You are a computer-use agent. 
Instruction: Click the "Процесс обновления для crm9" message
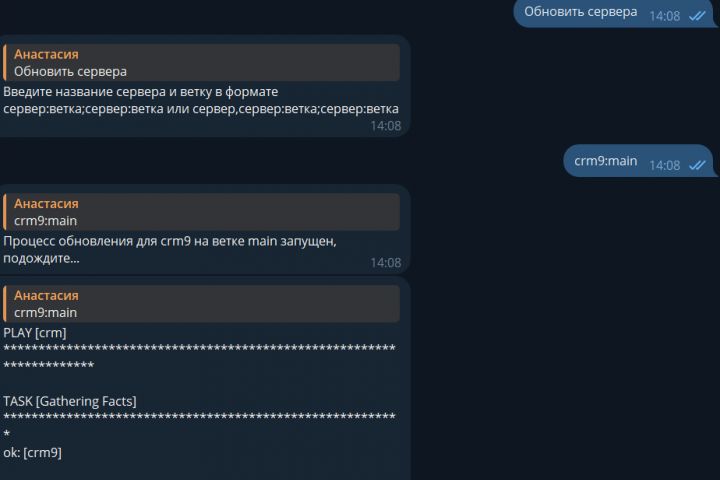click(x=170, y=249)
